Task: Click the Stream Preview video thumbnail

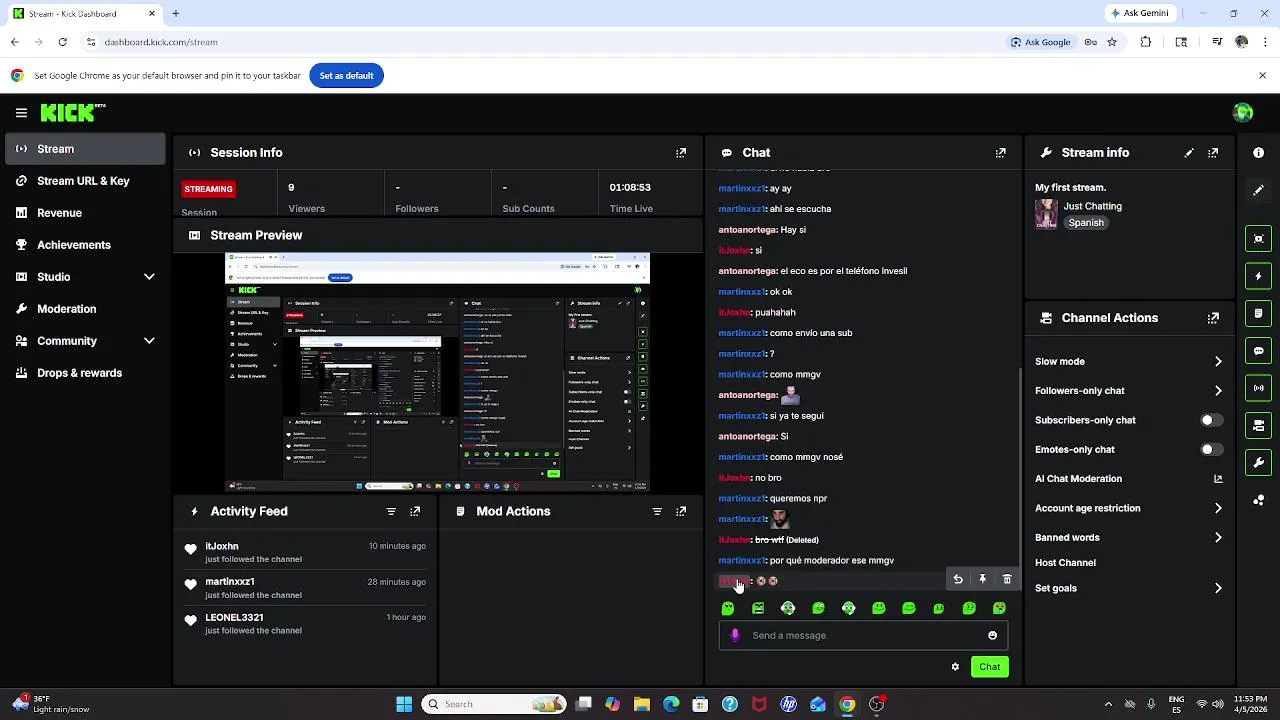Action: click(x=437, y=372)
